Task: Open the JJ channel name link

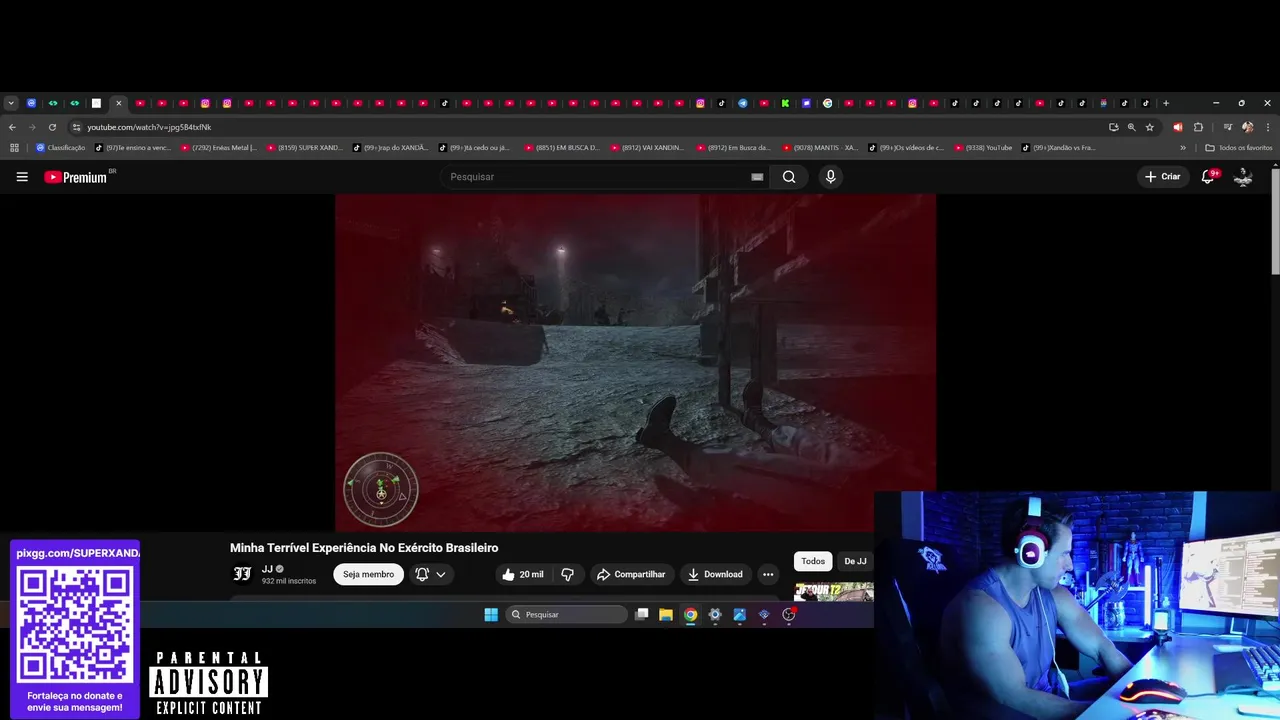Action: (x=267, y=569)
